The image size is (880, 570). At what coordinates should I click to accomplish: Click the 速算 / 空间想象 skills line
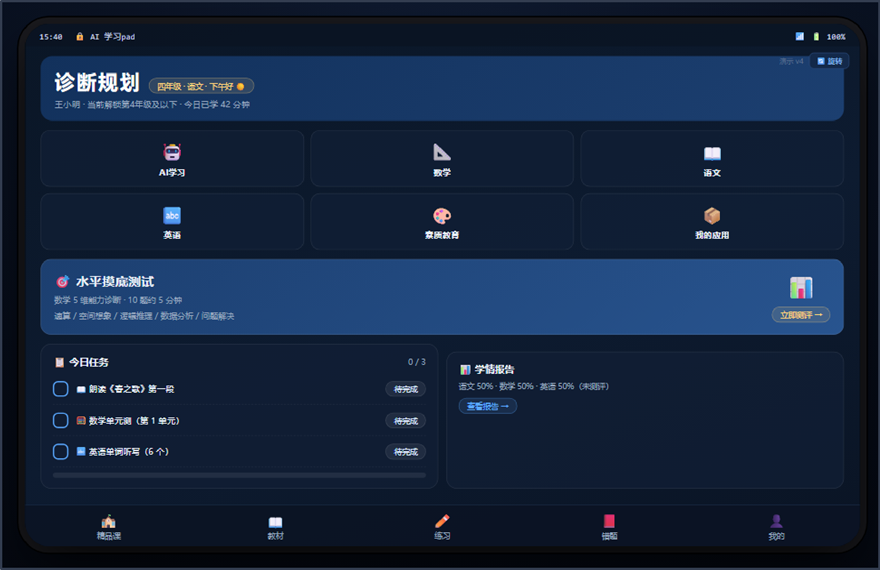coord(144,316)
